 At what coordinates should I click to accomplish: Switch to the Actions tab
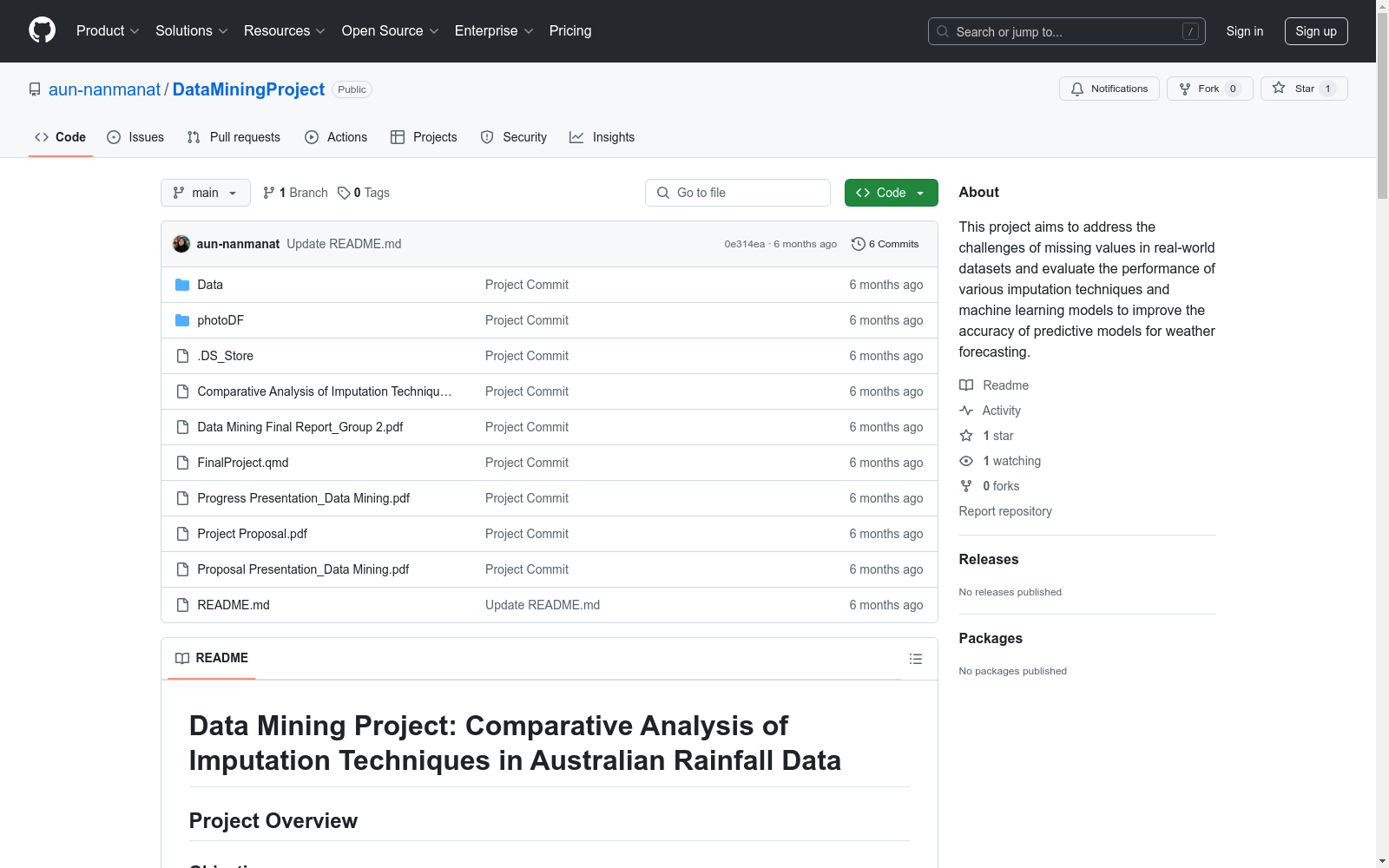[336, 137]
